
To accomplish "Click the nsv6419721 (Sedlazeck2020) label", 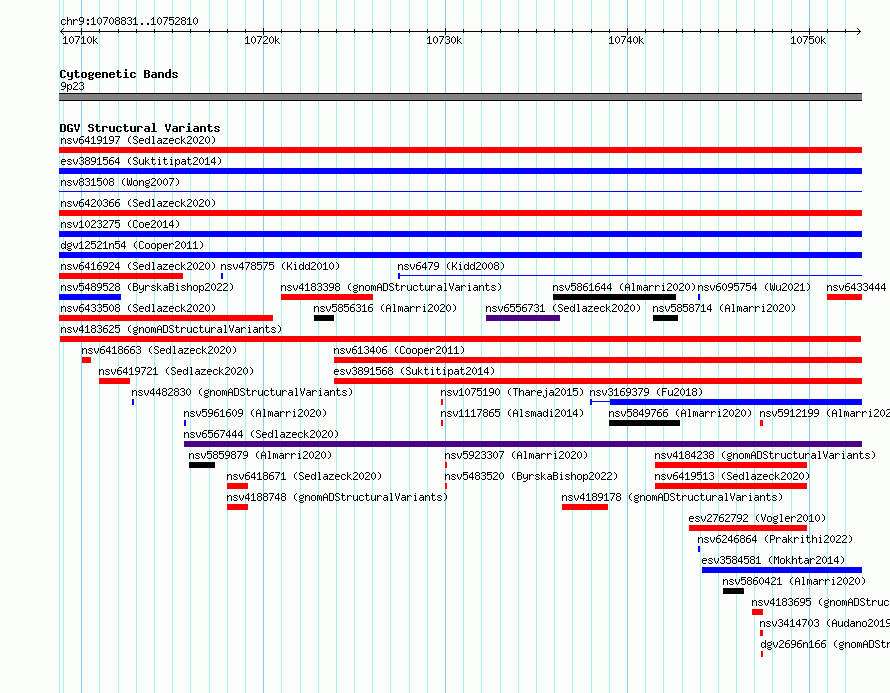I will [x=176, y=371].
